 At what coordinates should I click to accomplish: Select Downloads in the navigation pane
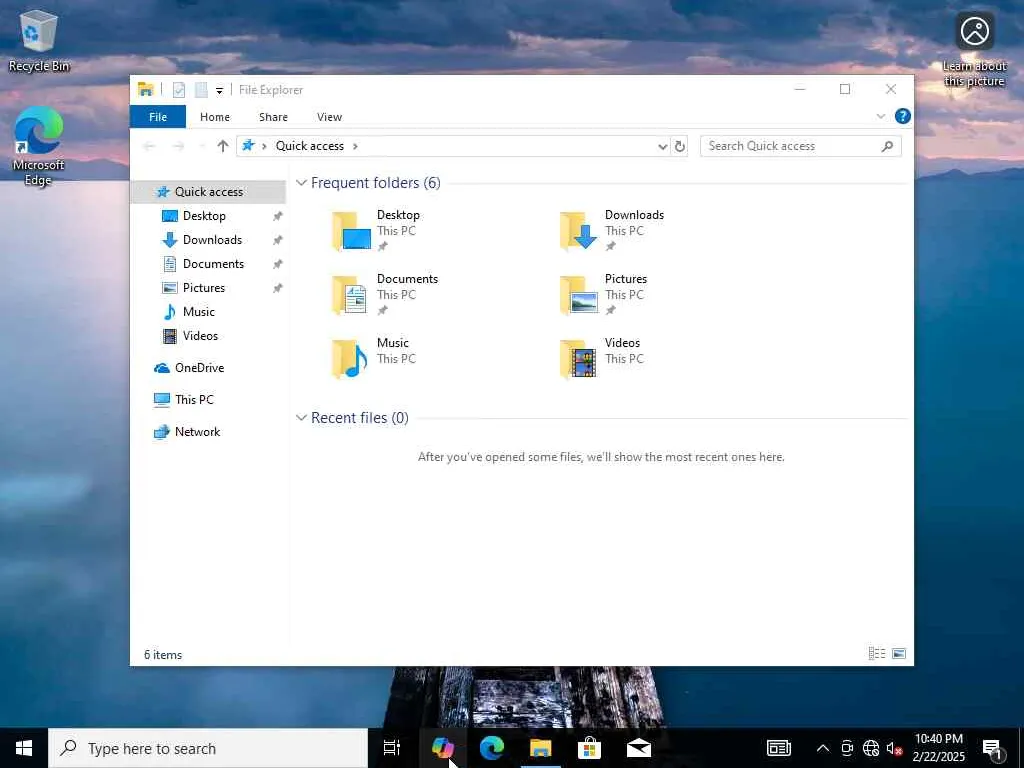pyautogui.click(x=212, y=240)
